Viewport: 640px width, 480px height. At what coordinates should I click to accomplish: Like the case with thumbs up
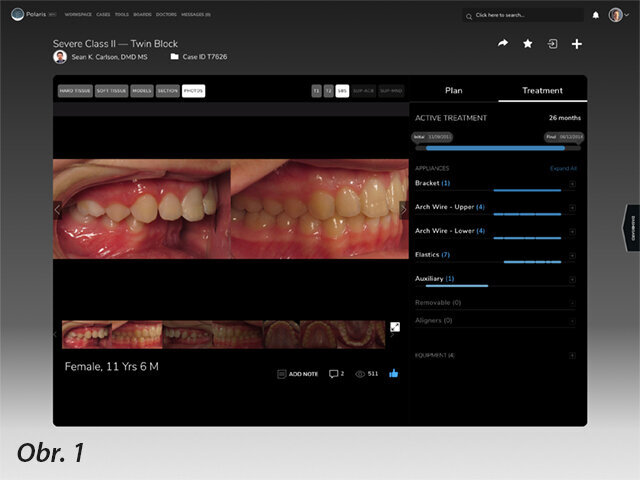pos(393,373)
